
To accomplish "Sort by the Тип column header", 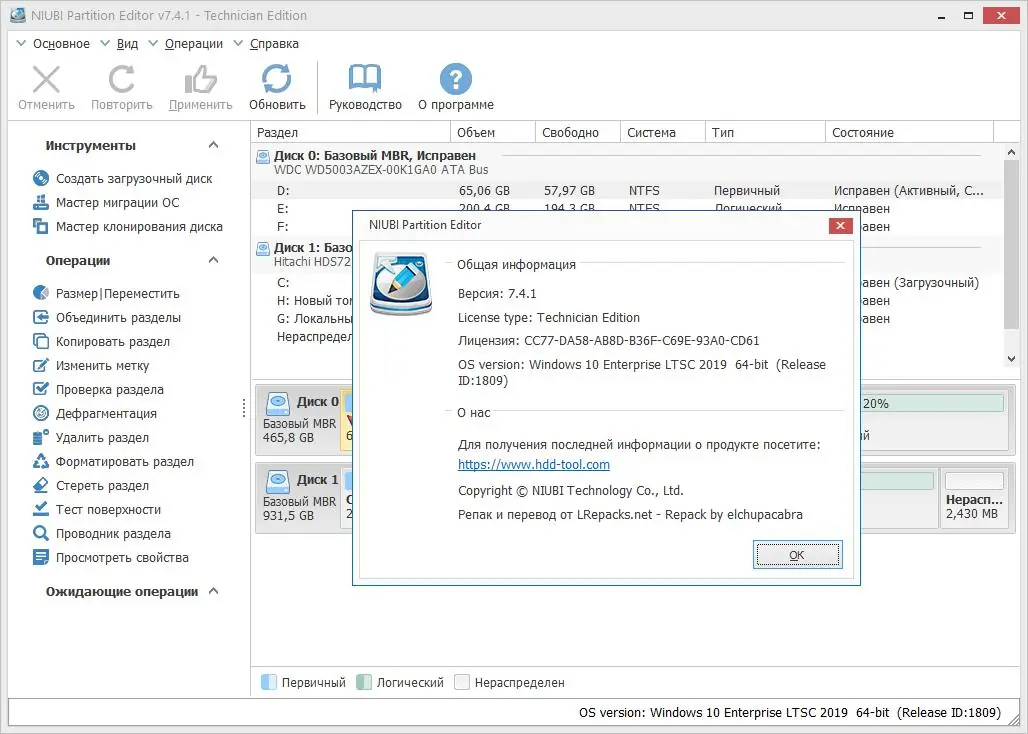I will coord(766,132).
